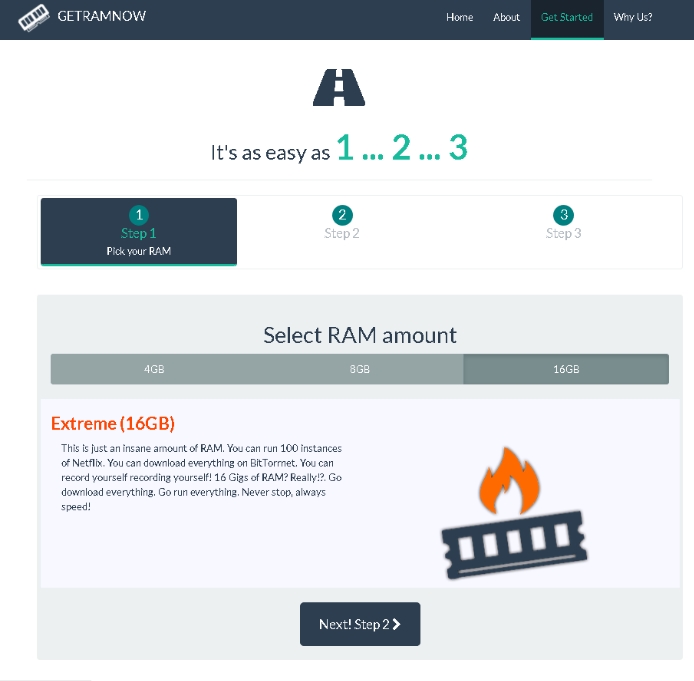Go to the About page
Screen dimensions: 694x681
506,17
